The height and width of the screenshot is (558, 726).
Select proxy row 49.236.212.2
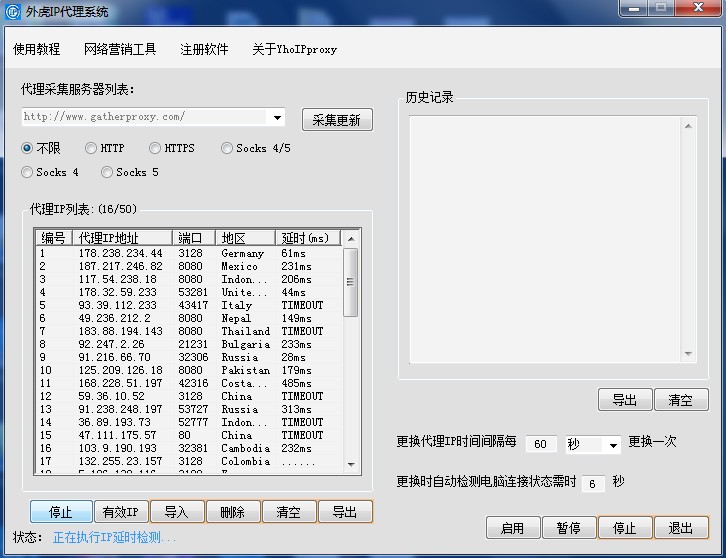point(189,318)
